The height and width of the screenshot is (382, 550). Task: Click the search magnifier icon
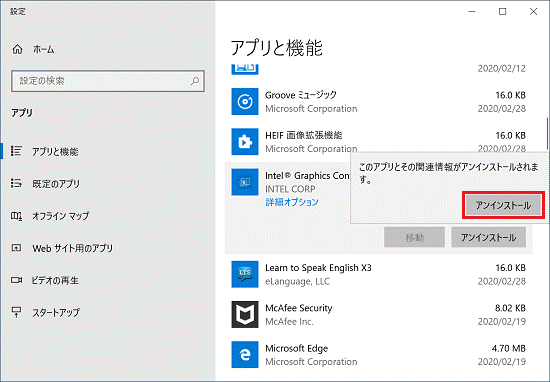195,81
